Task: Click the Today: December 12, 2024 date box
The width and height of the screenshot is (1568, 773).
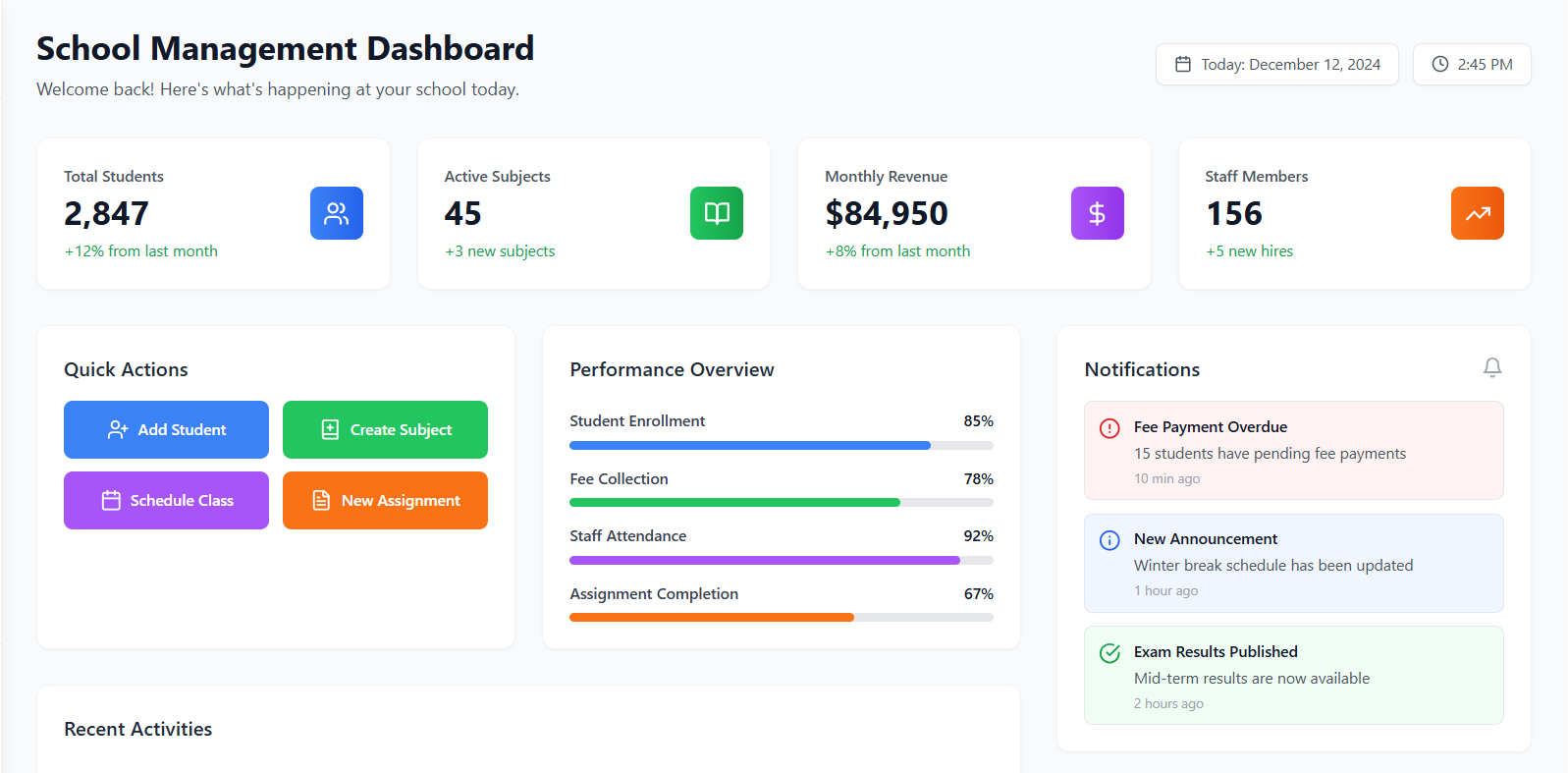Action: [x=1276, y=65]
